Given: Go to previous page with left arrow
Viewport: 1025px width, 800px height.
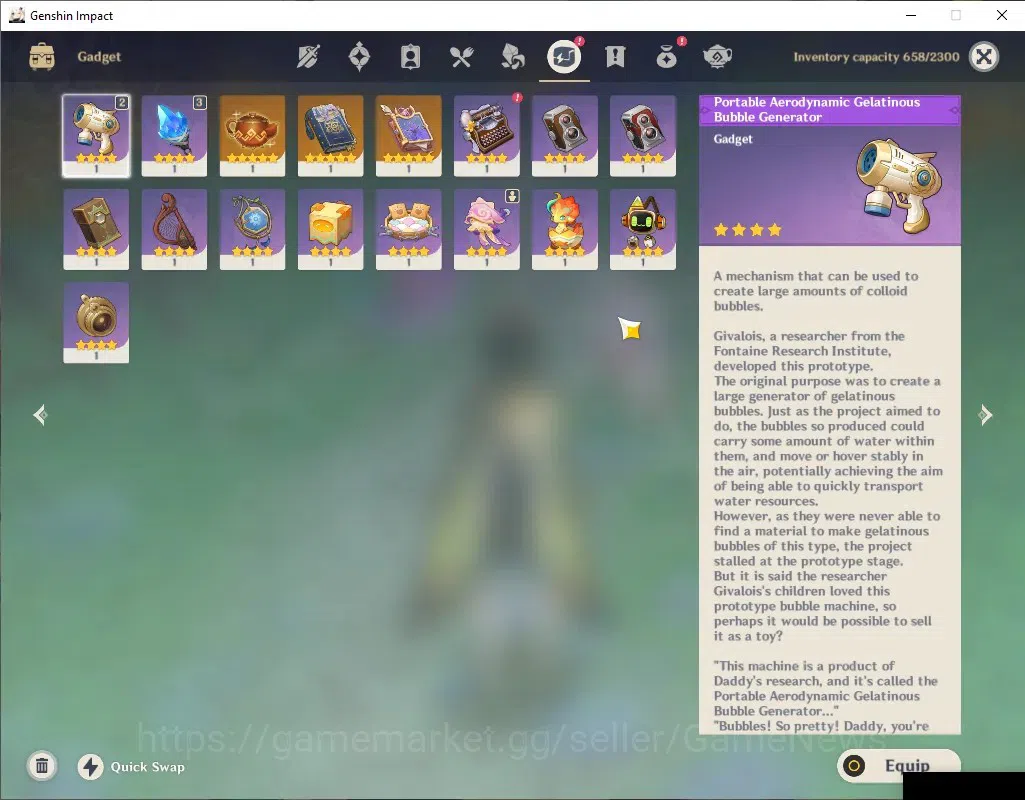Looking at the screenshot, I should point(41,415).
